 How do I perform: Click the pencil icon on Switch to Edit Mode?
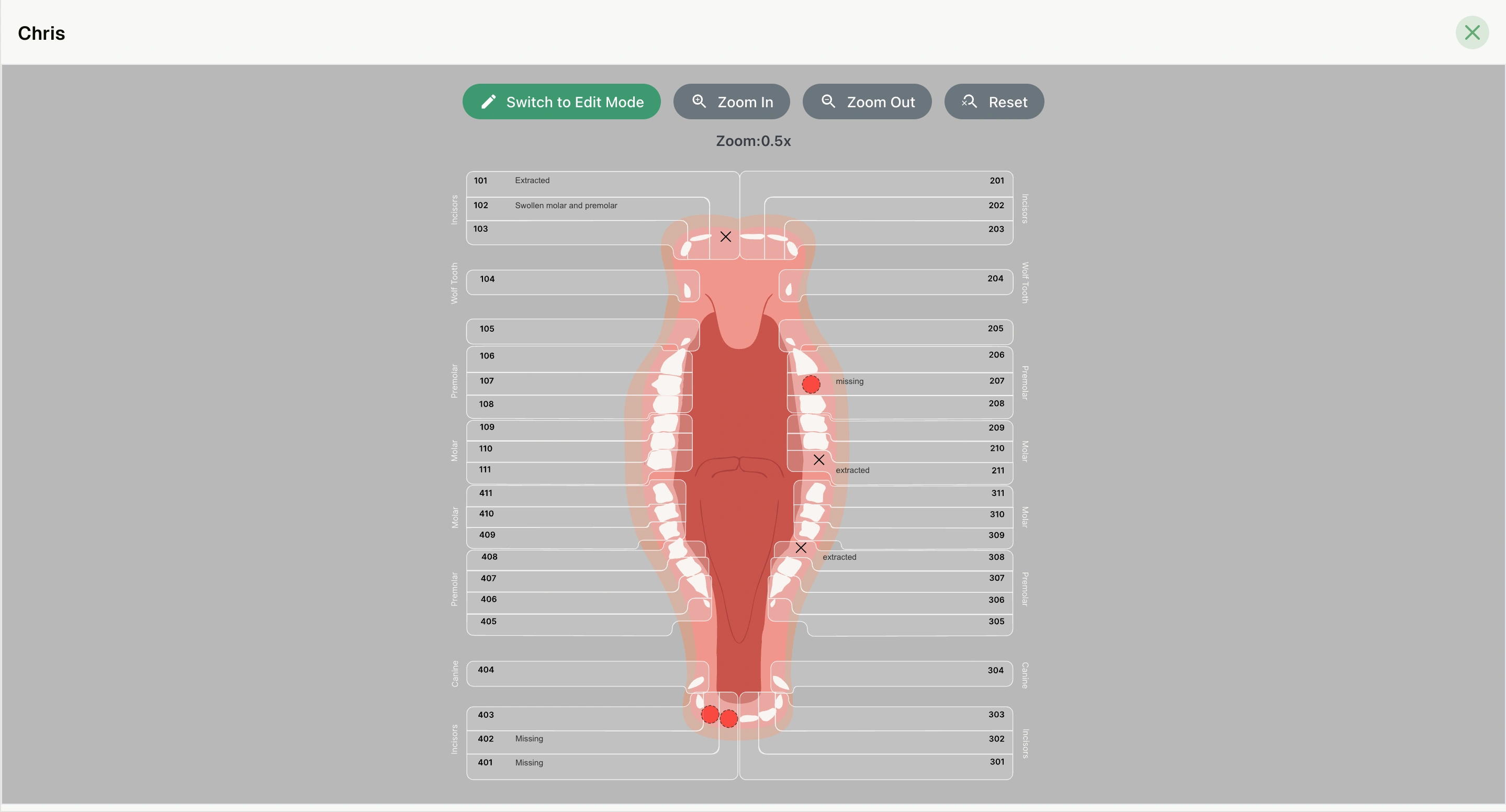pos(489,101)
